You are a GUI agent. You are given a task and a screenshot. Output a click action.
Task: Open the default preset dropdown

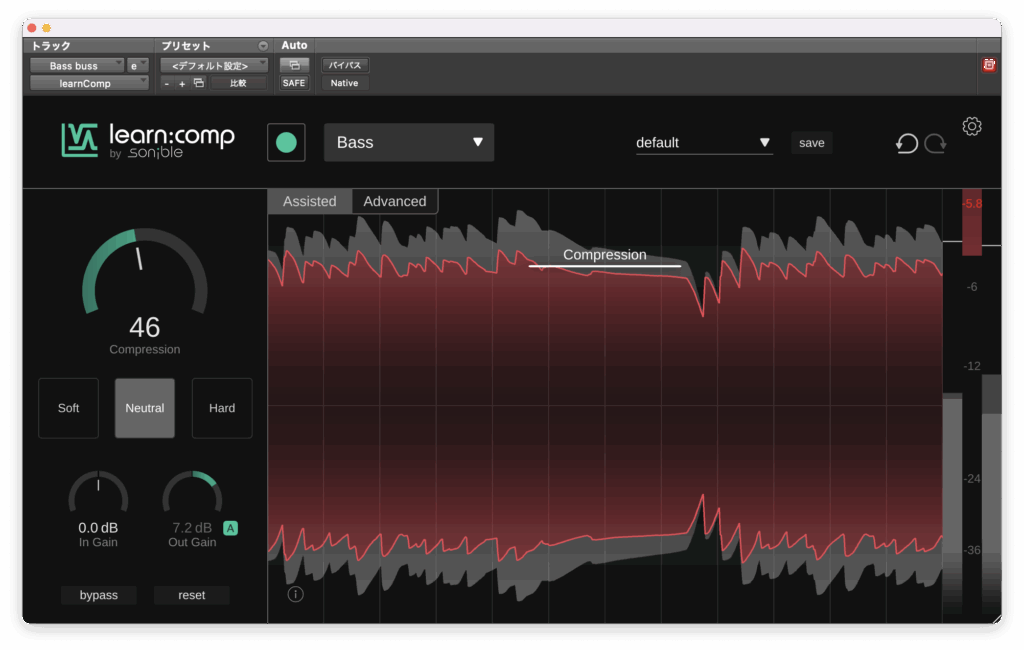(704, 142)
